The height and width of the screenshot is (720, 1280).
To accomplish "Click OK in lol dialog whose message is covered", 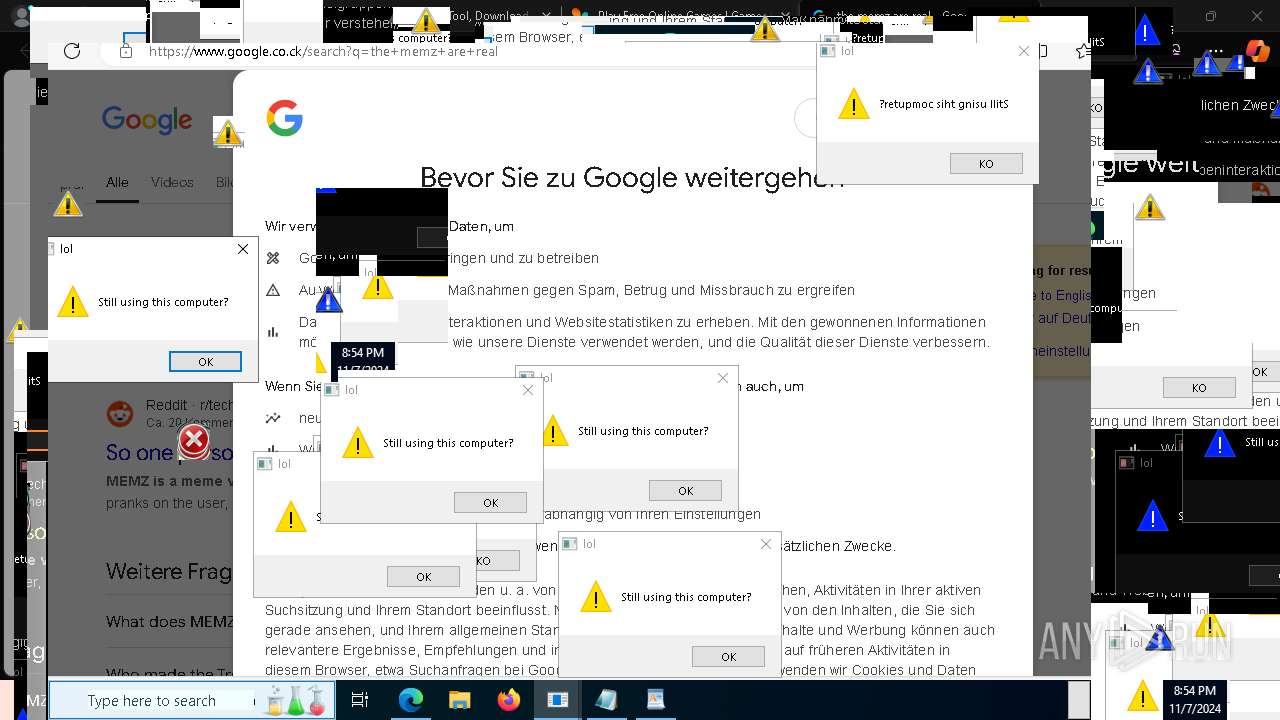I will pyautogui.click(x=423, y=577).
